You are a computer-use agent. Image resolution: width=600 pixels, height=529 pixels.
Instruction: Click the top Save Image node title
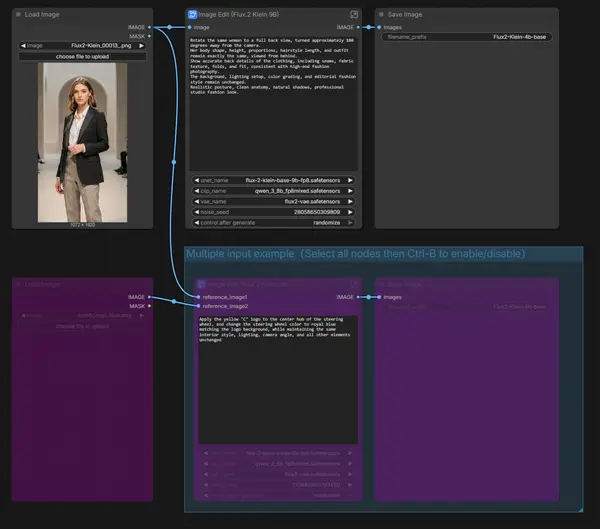[405, 15]
